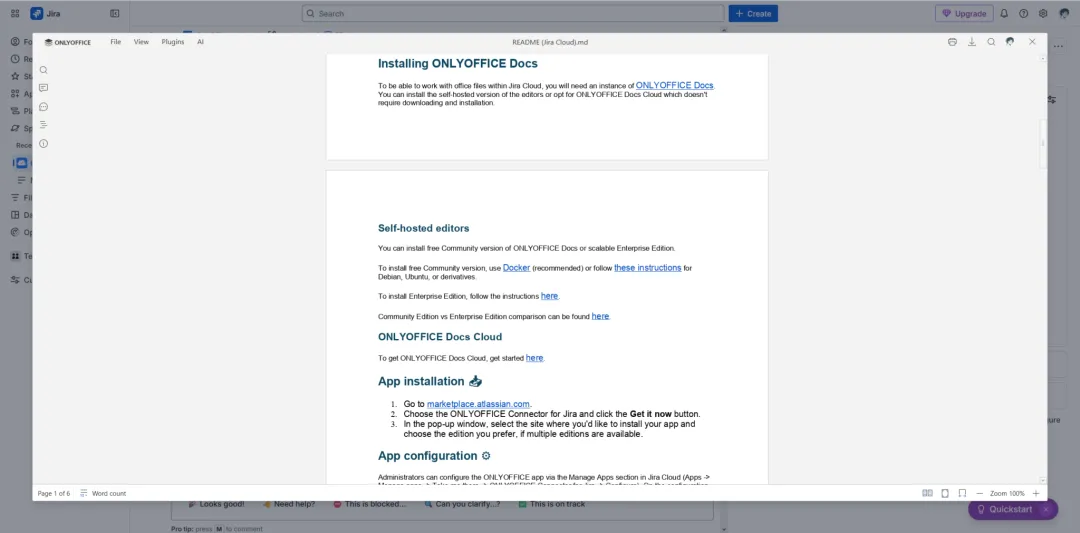This screenshot has height=533, width=1080.
Task: Click the Jira Dashboards sidebar icon
Action: click(x=15, y=215)
